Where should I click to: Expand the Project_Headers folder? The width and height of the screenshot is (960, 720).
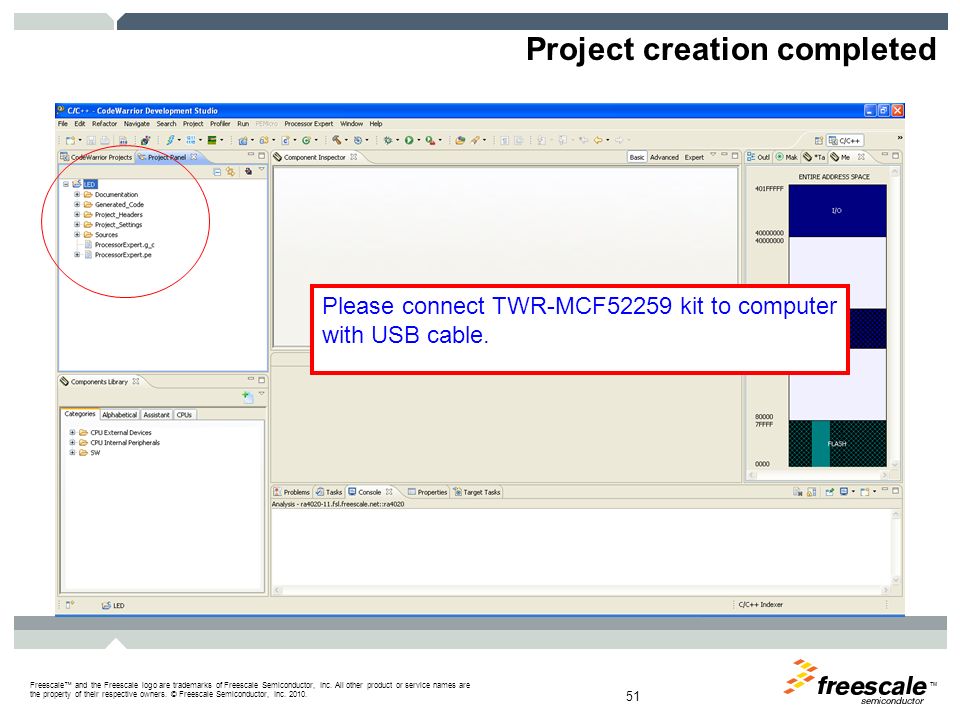pyautogui.click(x=77, y=214)
